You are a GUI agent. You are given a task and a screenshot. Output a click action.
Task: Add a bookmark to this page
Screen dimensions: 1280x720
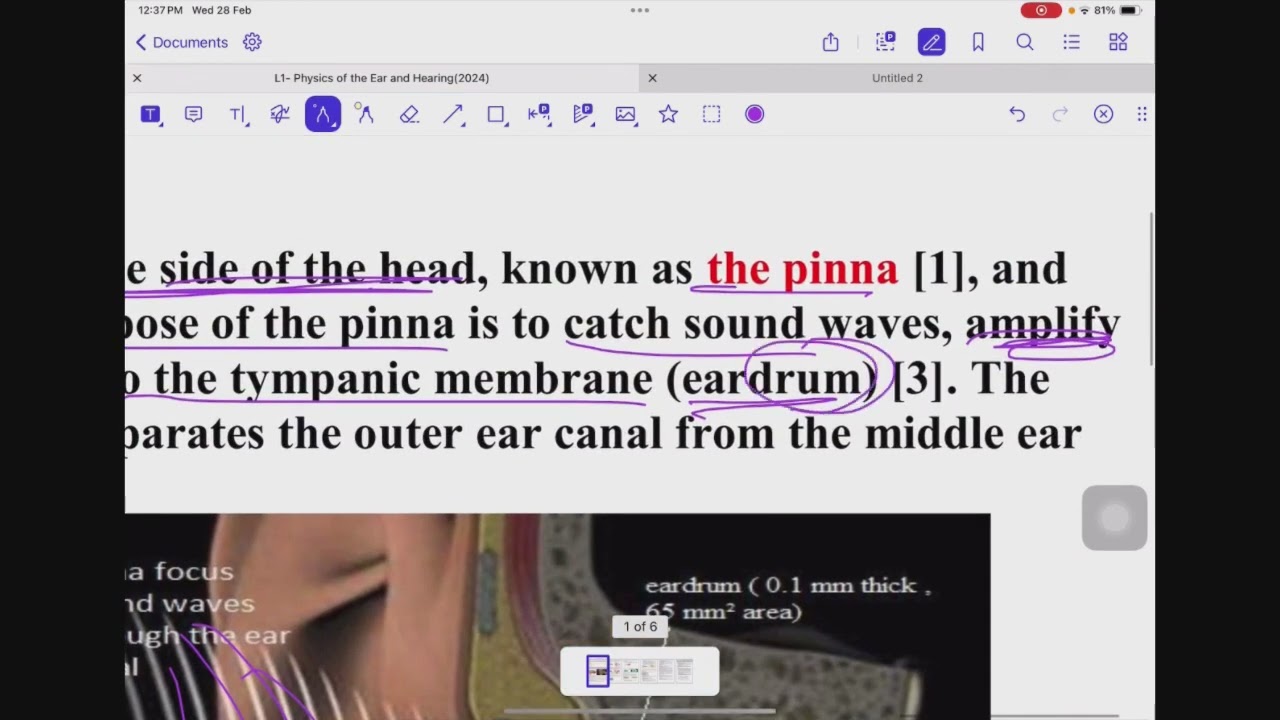coord(978,42)
